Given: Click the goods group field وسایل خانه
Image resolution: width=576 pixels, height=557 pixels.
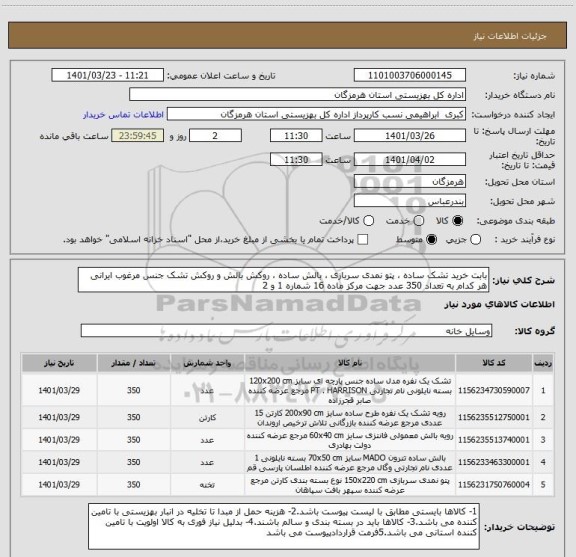Looking at the screenshot, I should [x=286, y=331].
